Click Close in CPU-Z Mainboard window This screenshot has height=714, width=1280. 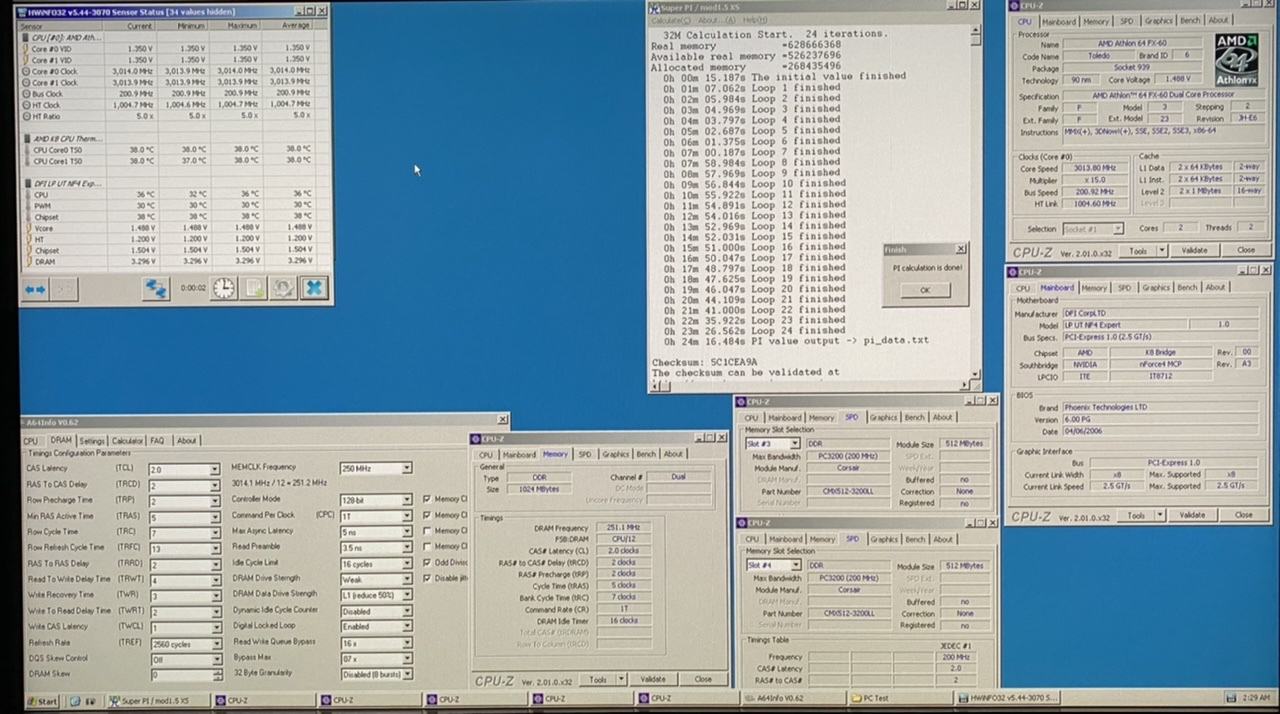click(x=1243, y=516)
